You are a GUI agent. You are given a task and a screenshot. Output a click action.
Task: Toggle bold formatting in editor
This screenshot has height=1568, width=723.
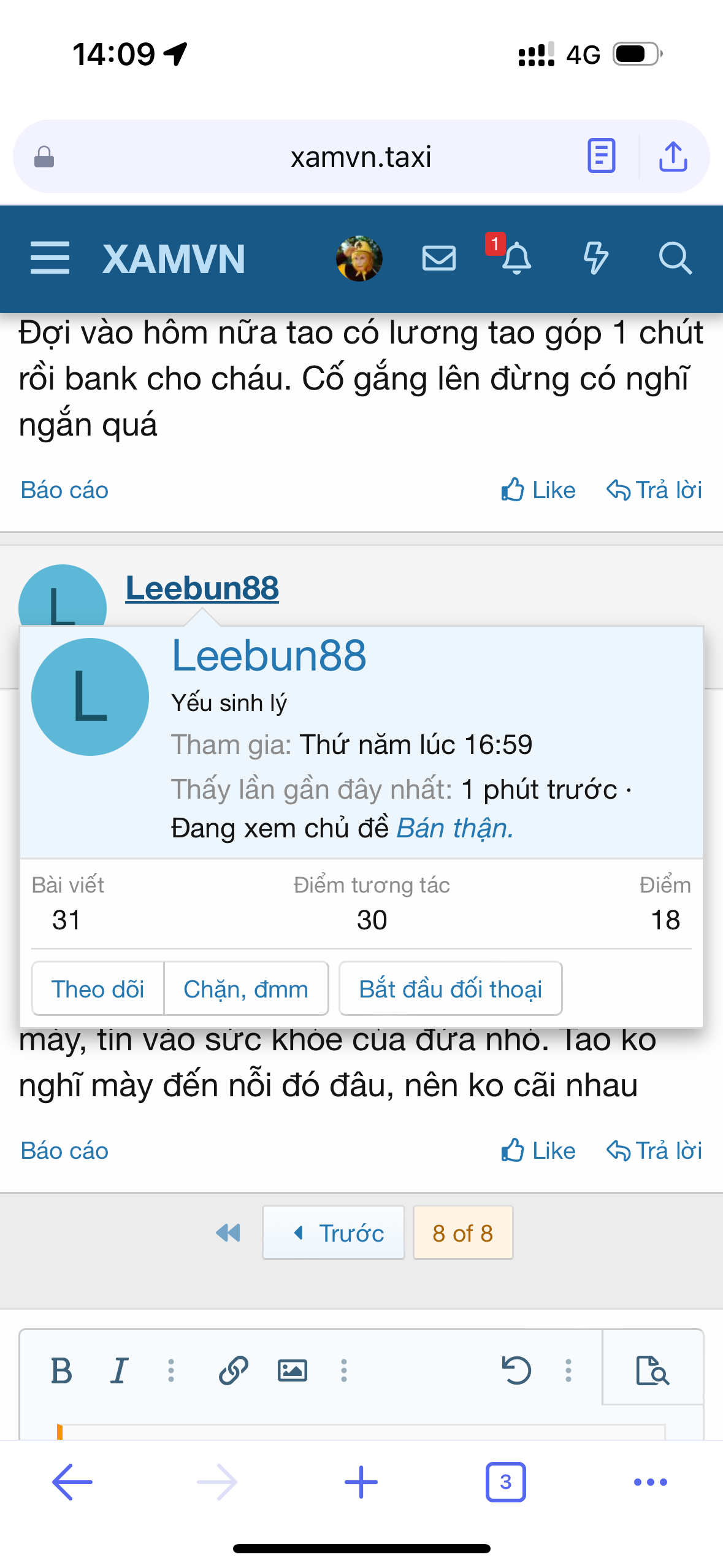(61, 1370)
